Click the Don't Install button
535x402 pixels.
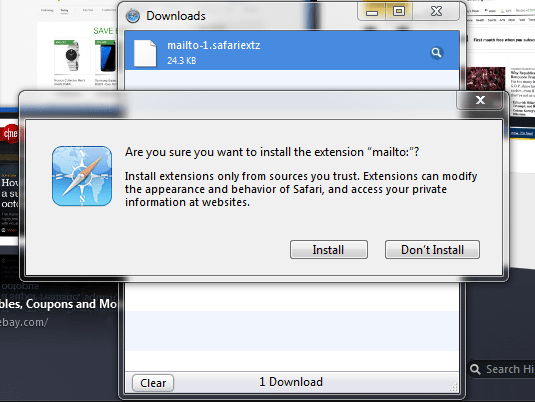tap(432, 249)
